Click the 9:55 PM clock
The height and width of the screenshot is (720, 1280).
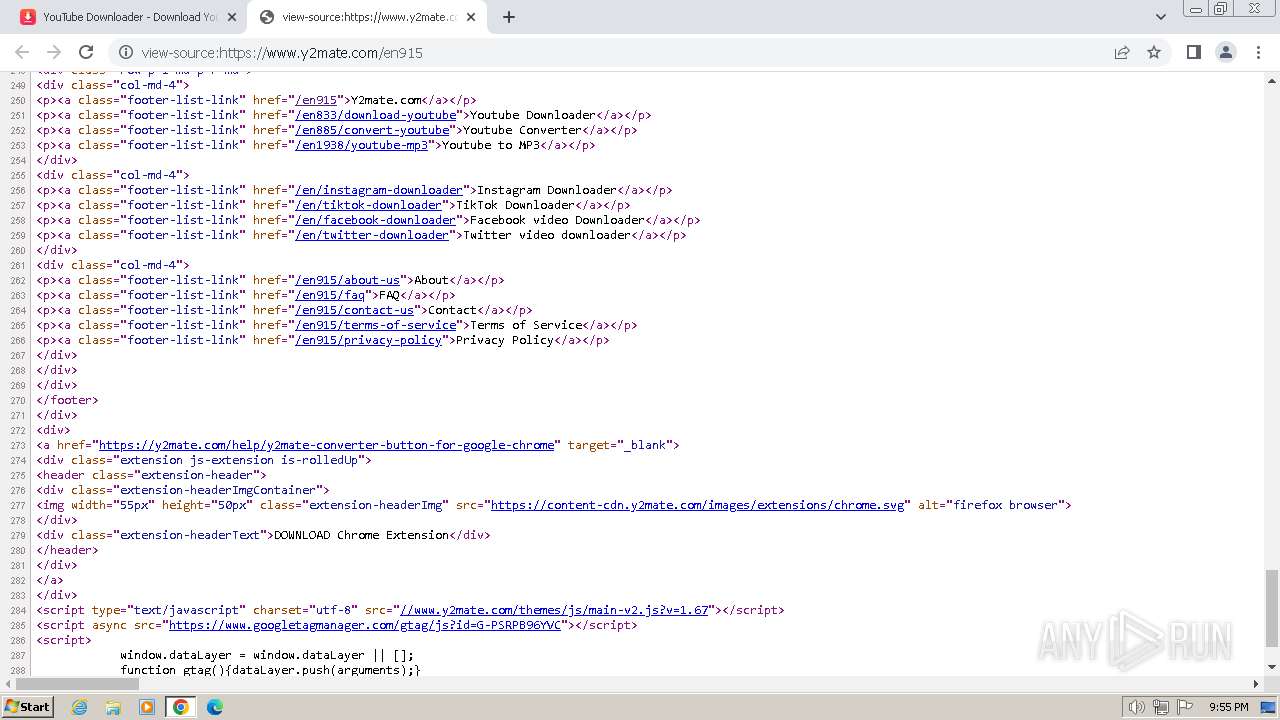[1229, 707]
